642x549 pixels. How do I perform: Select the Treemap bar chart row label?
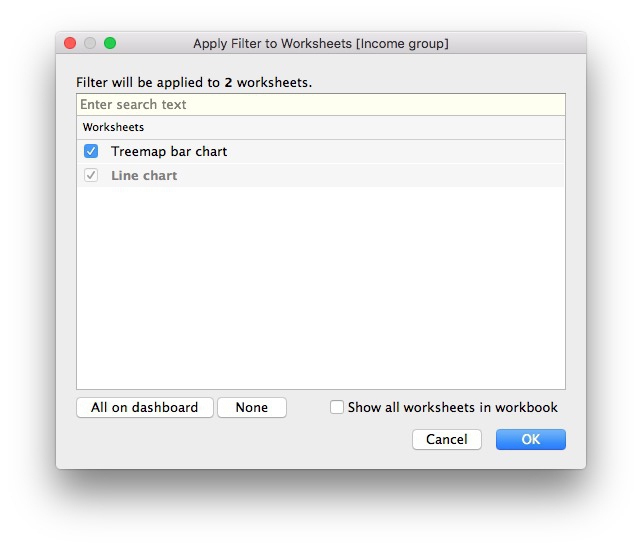coord(169,152)
